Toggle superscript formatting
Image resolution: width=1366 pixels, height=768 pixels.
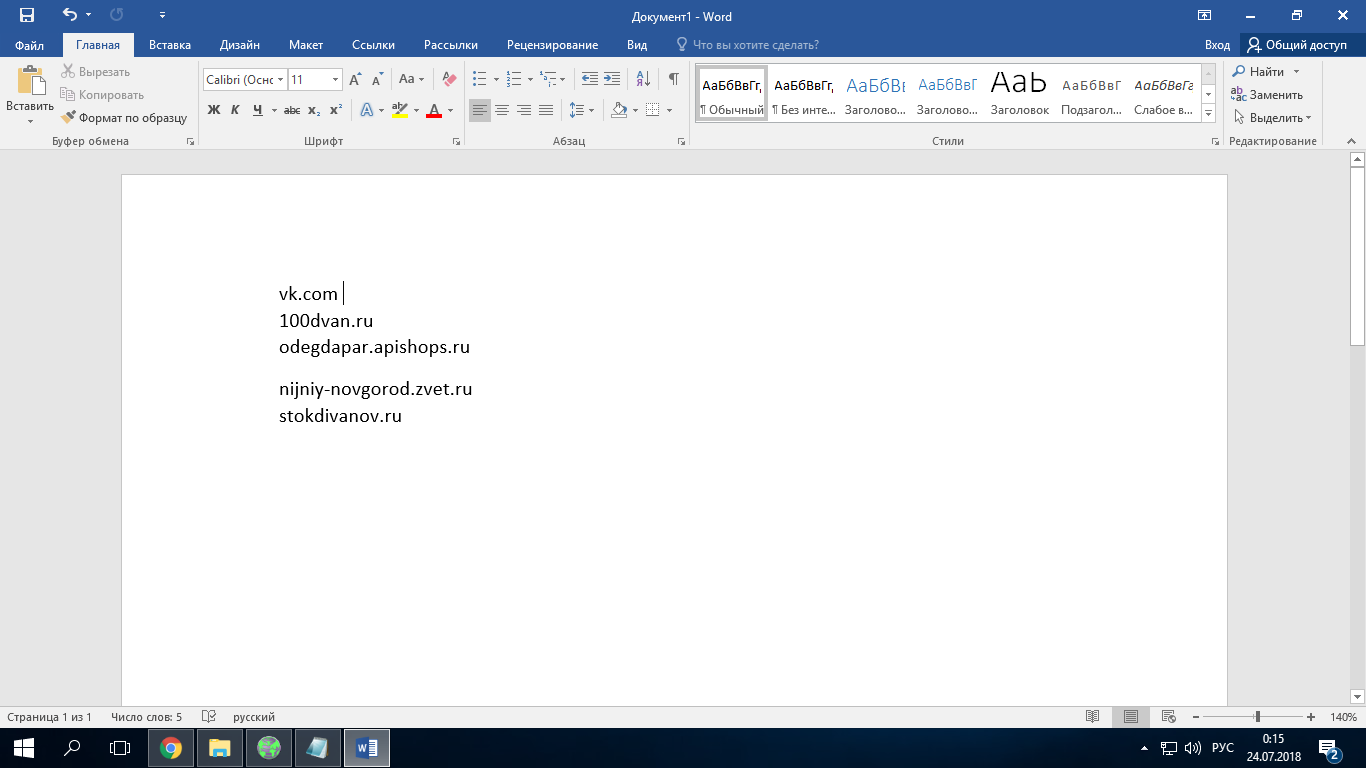pyautogui.click(x=336, y=110)
